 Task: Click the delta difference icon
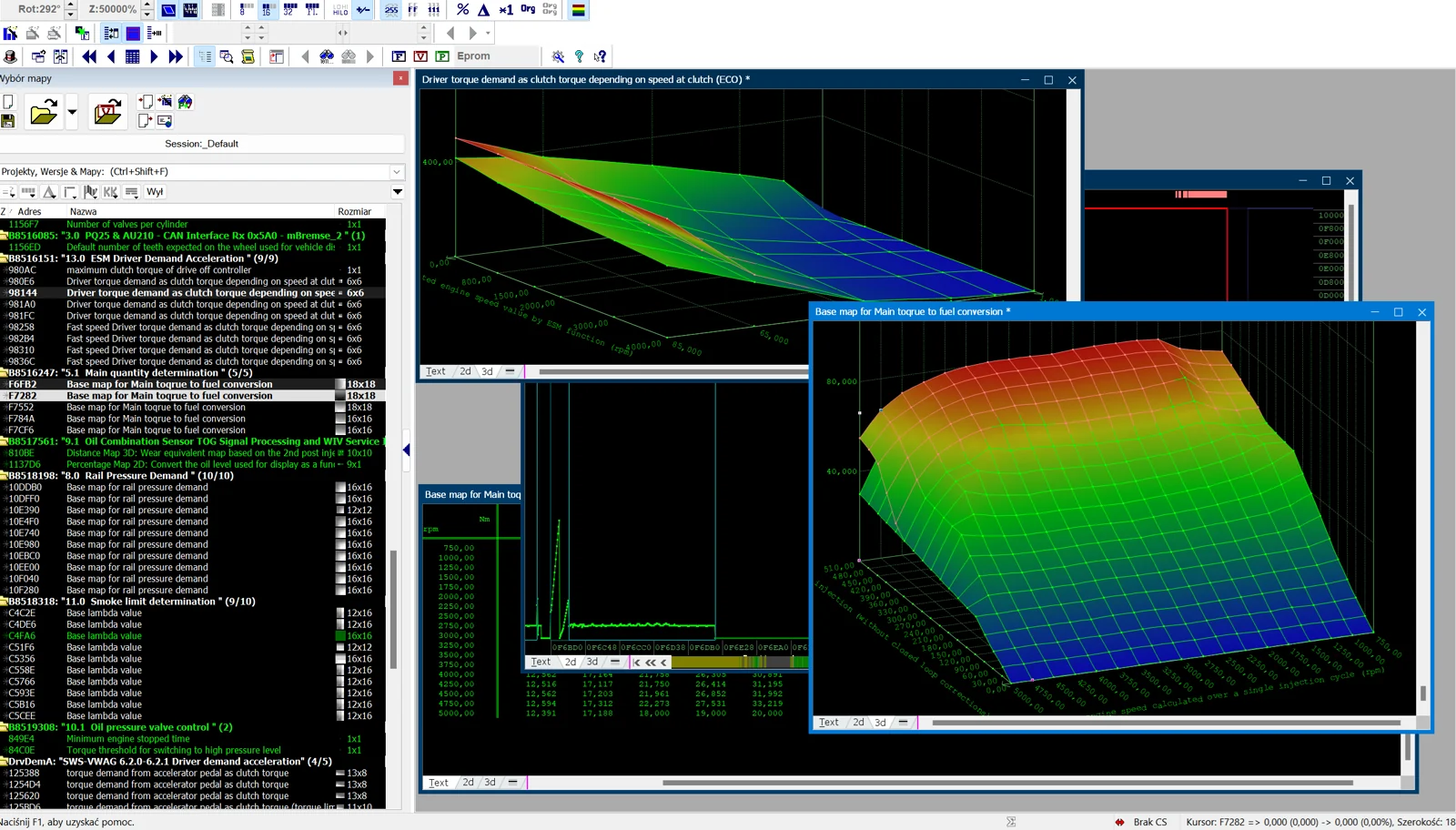coord(484,10)
